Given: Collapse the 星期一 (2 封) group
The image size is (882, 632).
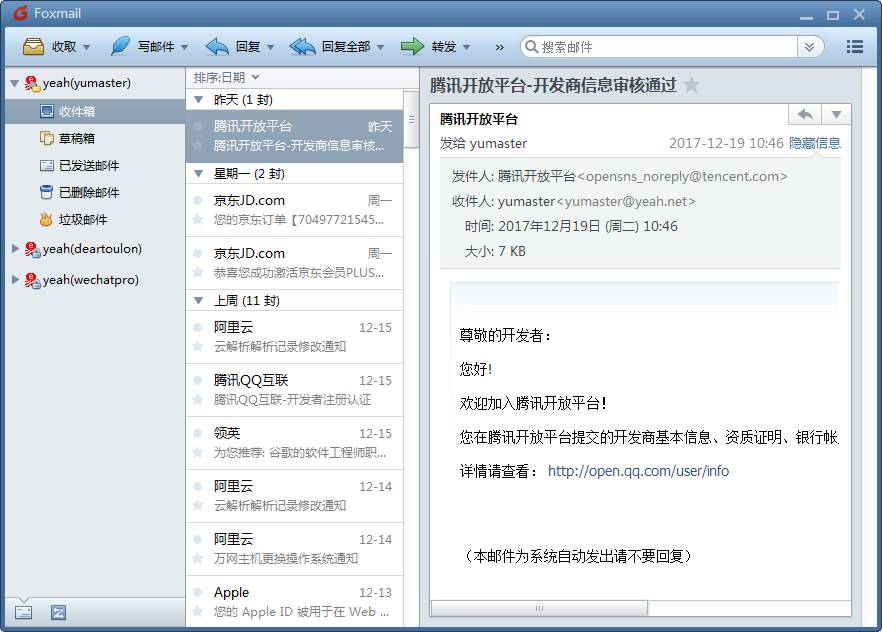Looking at the screenshot, I should pos(198,174).
